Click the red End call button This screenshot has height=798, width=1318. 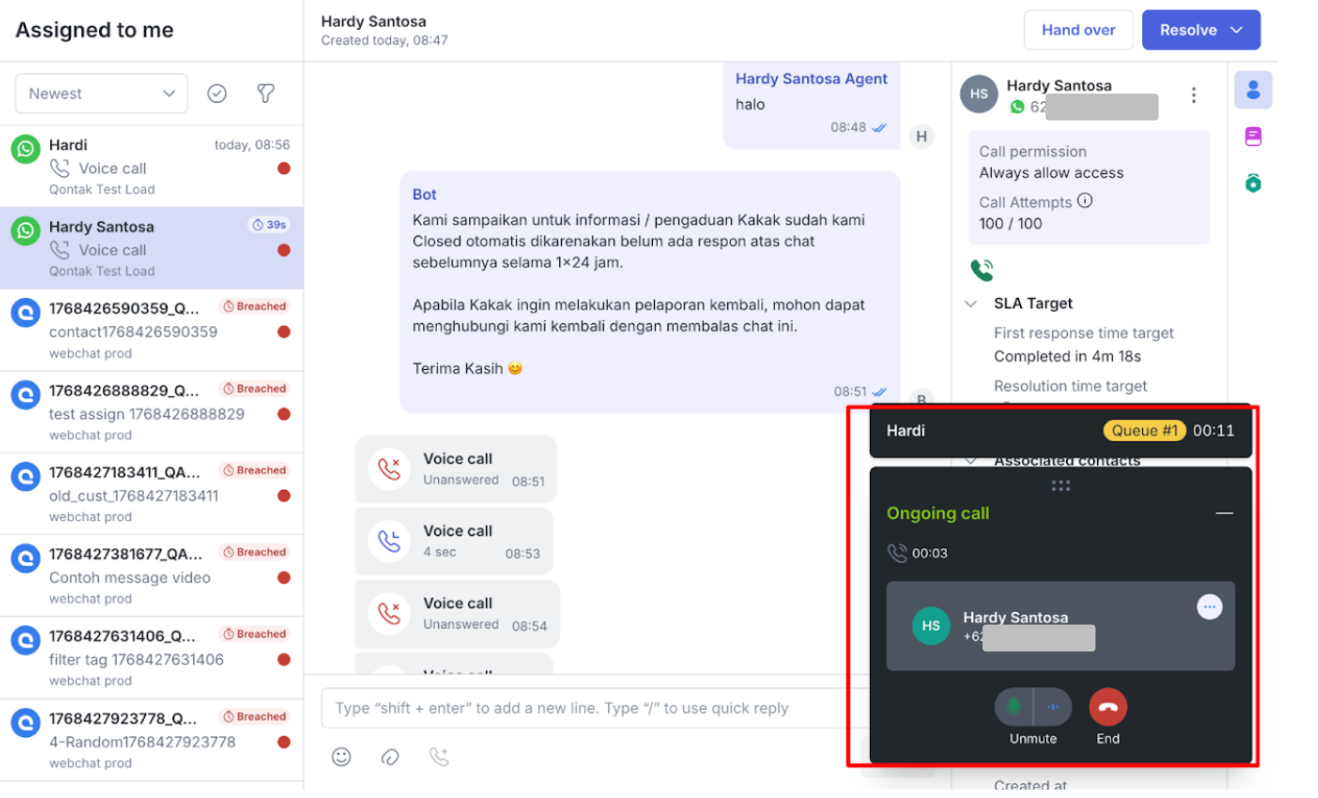[1107, 707]
